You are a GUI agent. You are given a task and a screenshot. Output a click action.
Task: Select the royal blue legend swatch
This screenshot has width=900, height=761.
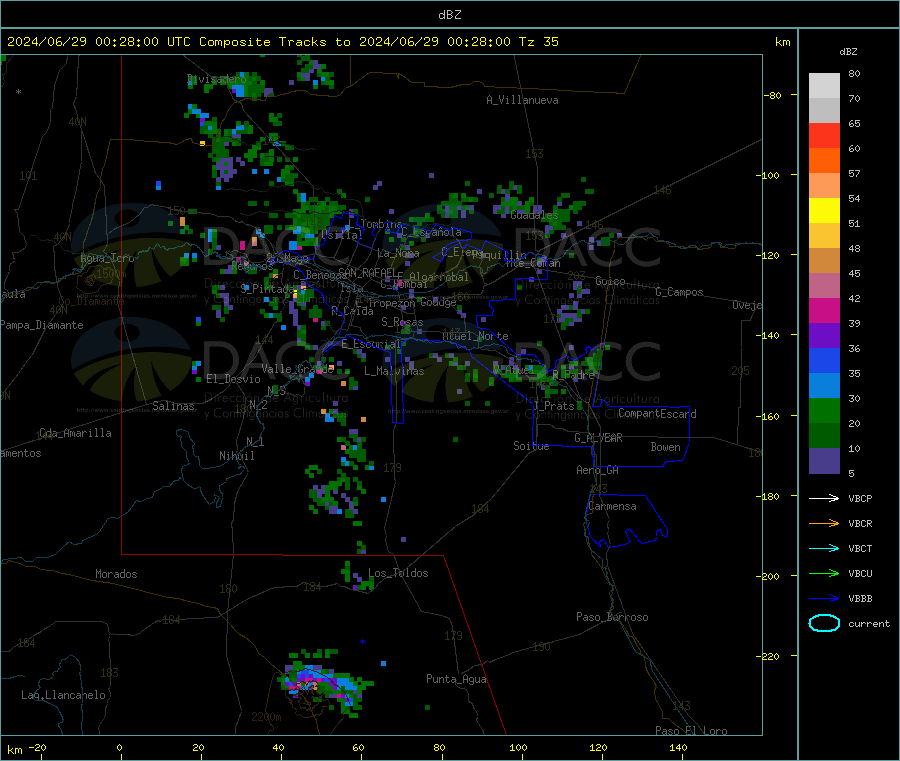[x=824, y=360]
